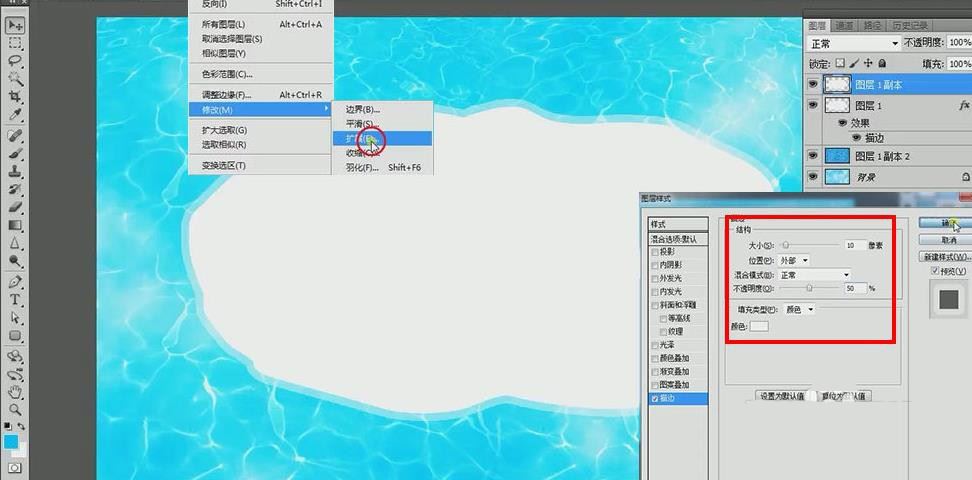Image resolution: width=972 pixels, height=480 pixels.
Task: Hide the 背景 layer
Action: [x=813, y=177]
